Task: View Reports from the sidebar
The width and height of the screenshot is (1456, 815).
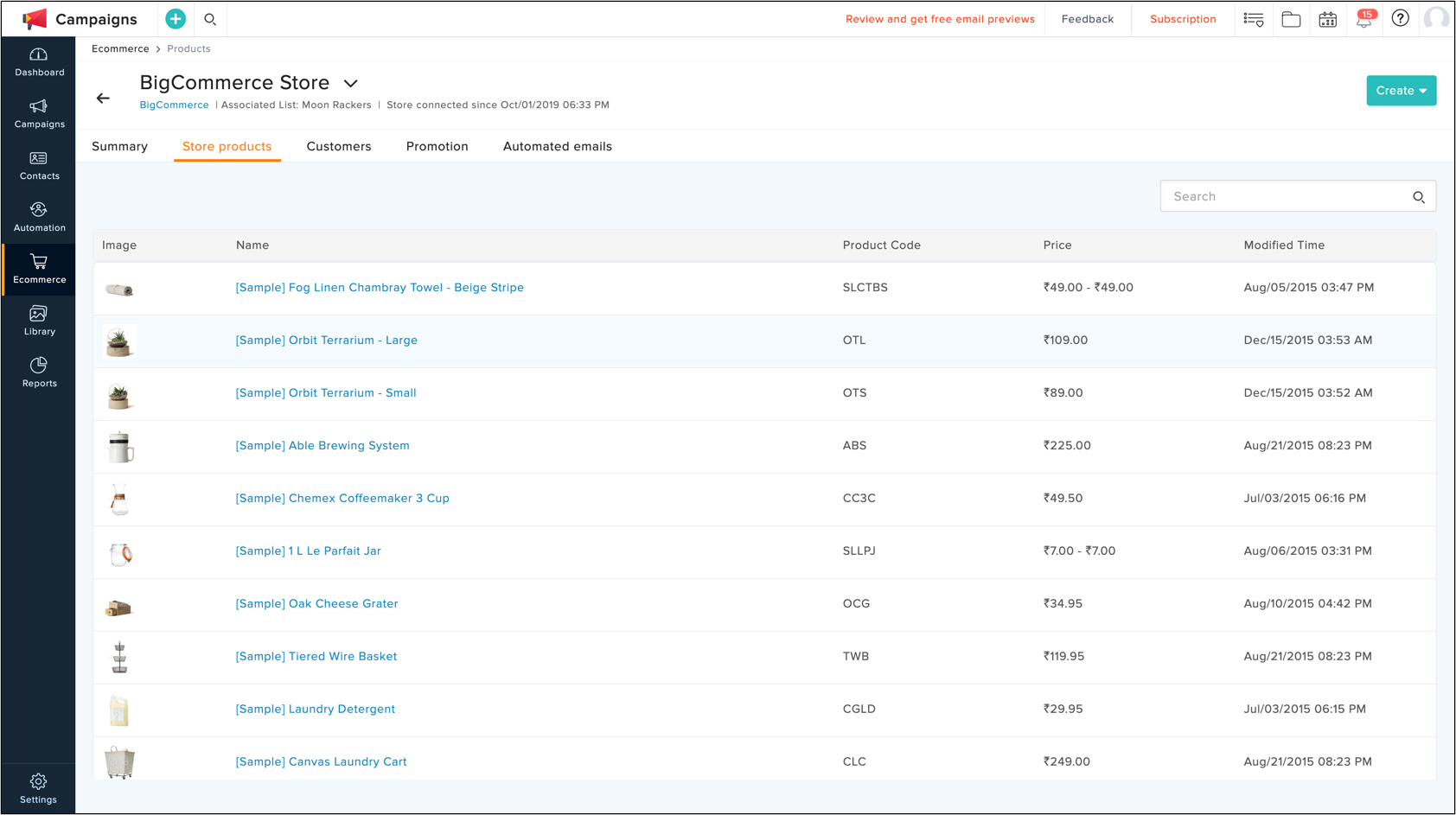Action: pyautogui.click(x=39, y=373)
